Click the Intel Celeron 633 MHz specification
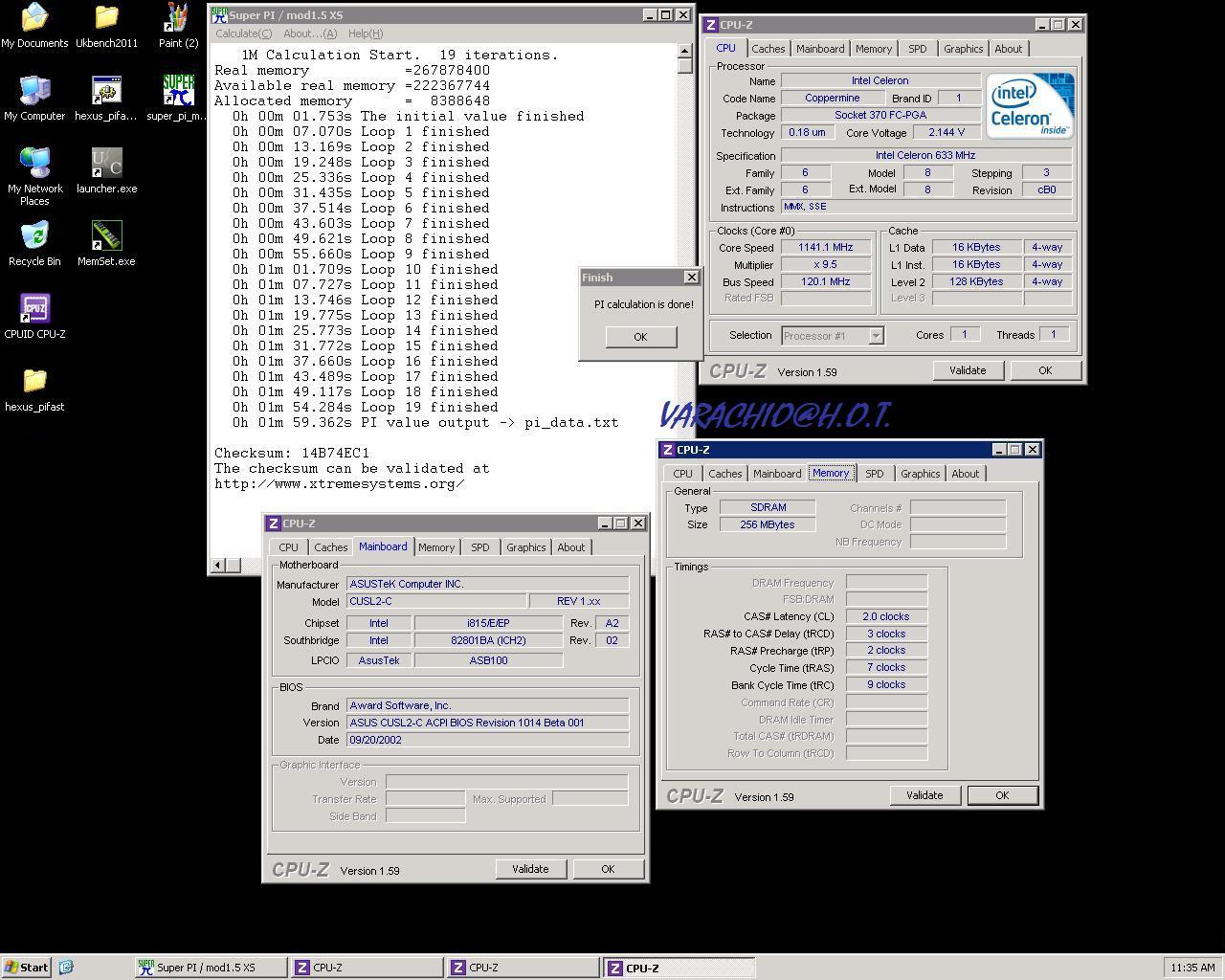The width and height of the screenshot is (1225, 980). pos(925,155)
